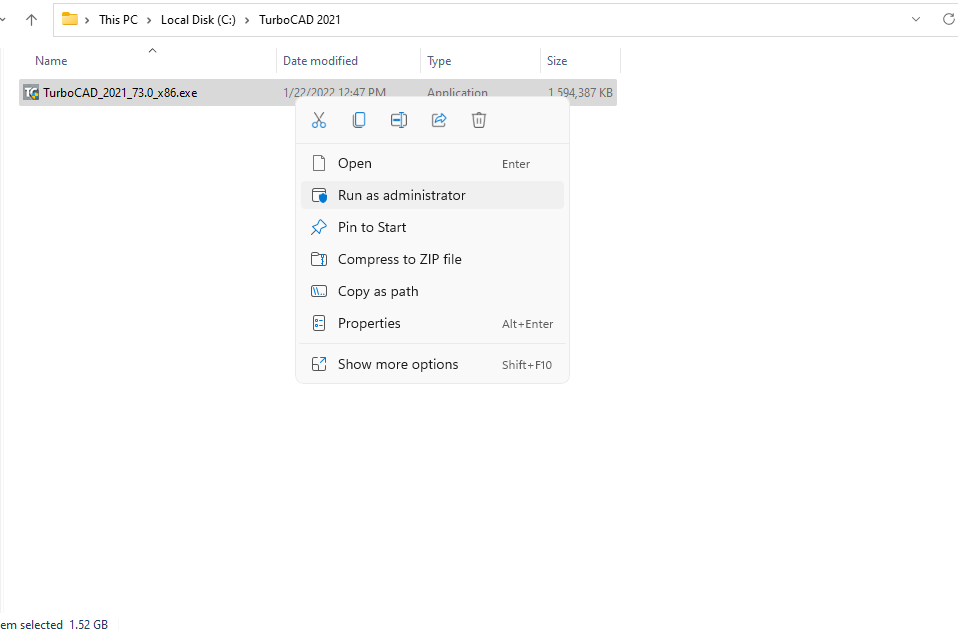
Task: Select Compress to ZIP file
Action: coord(433,260)
